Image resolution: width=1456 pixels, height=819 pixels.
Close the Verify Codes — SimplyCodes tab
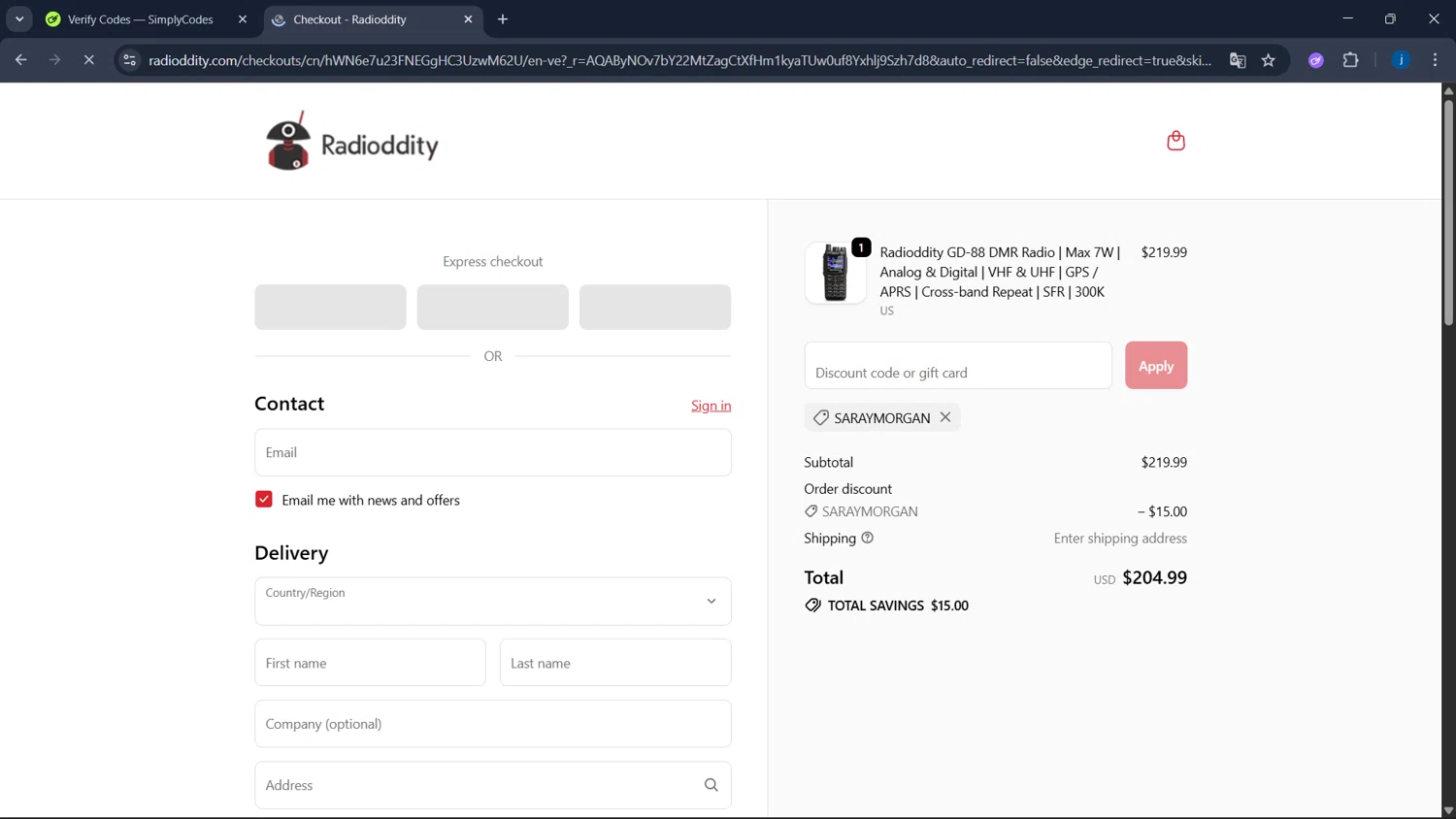click(x=243, y=19)
